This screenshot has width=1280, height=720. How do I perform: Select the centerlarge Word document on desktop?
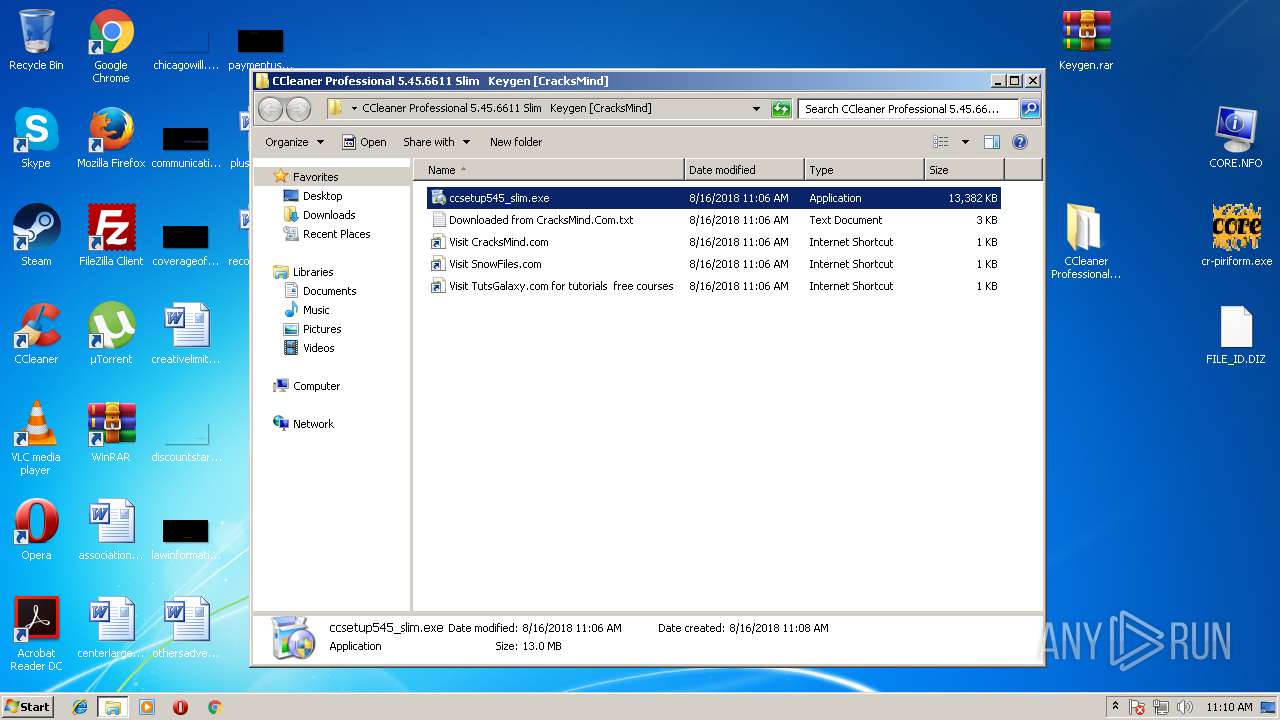(111, 628)
